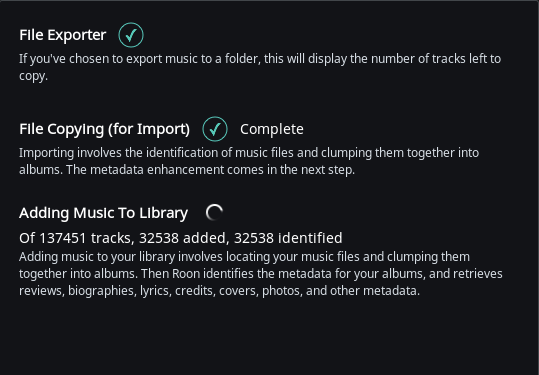The width and height of the screenshot is (539, 375).
Task: Select the File Copying (for Import) heading
Action: pos(104,129)
